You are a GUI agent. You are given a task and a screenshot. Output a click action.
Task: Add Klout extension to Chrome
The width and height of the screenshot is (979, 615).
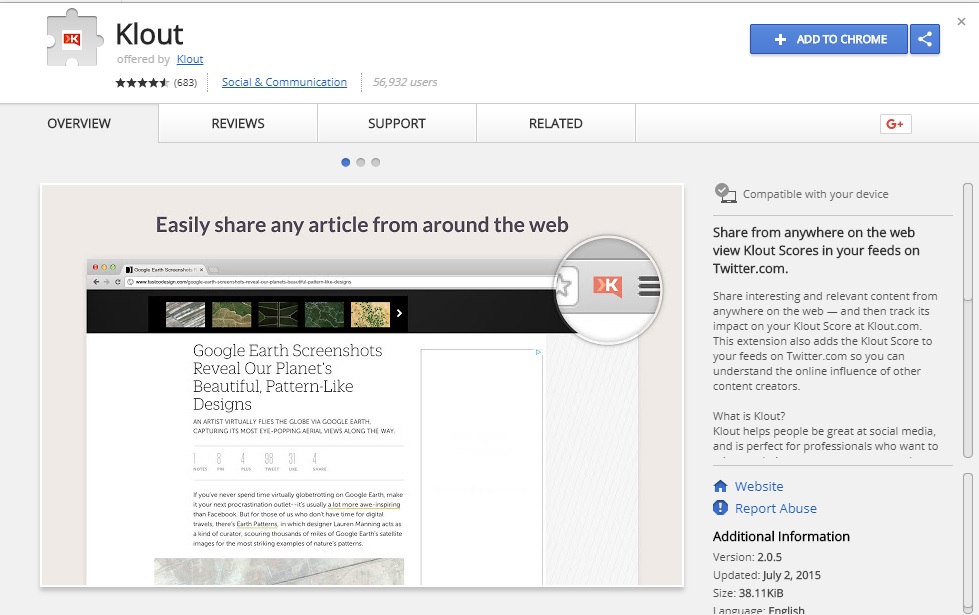829,39
